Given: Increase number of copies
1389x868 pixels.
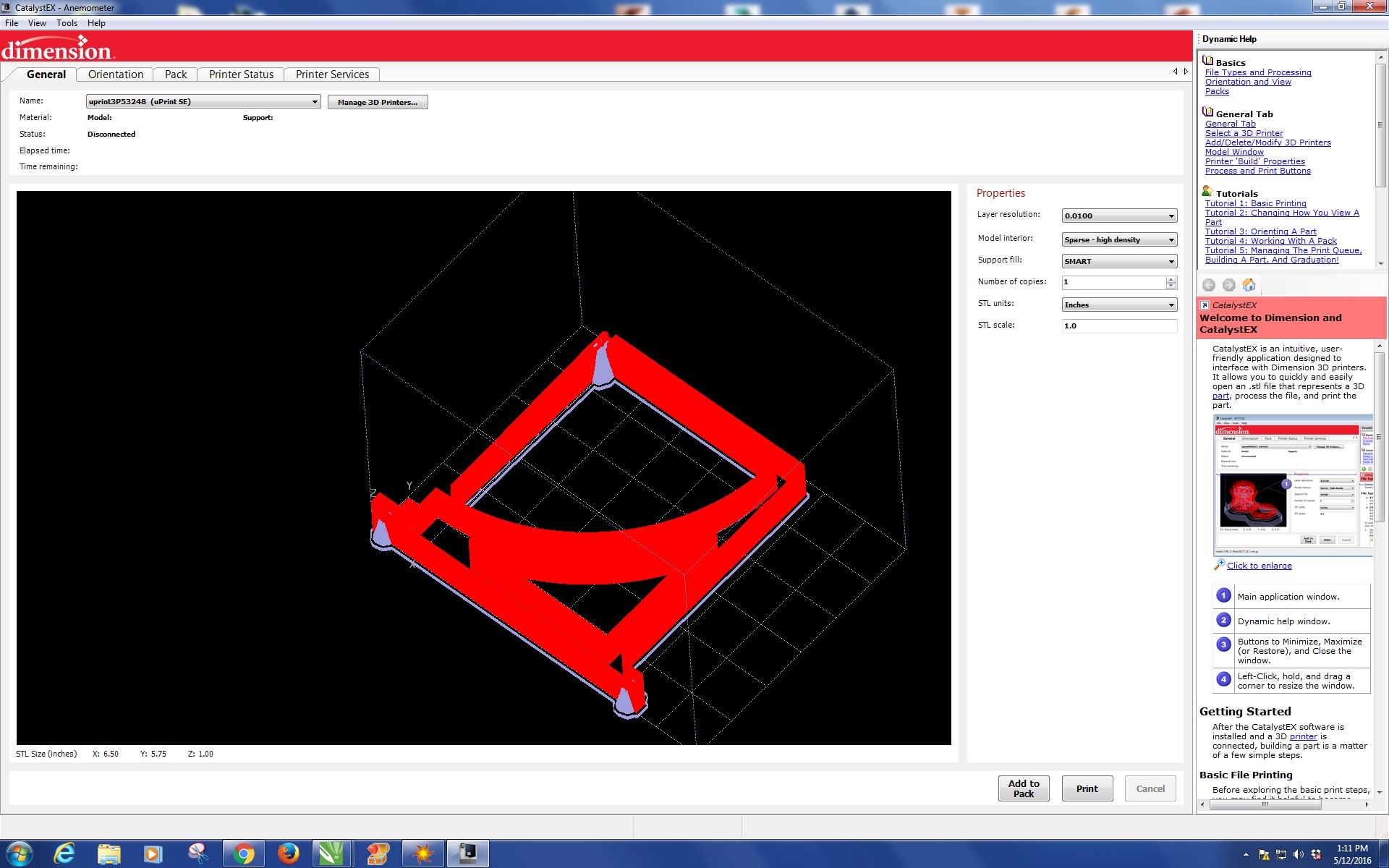Looking at the screenshot, I should point(1171,279).
